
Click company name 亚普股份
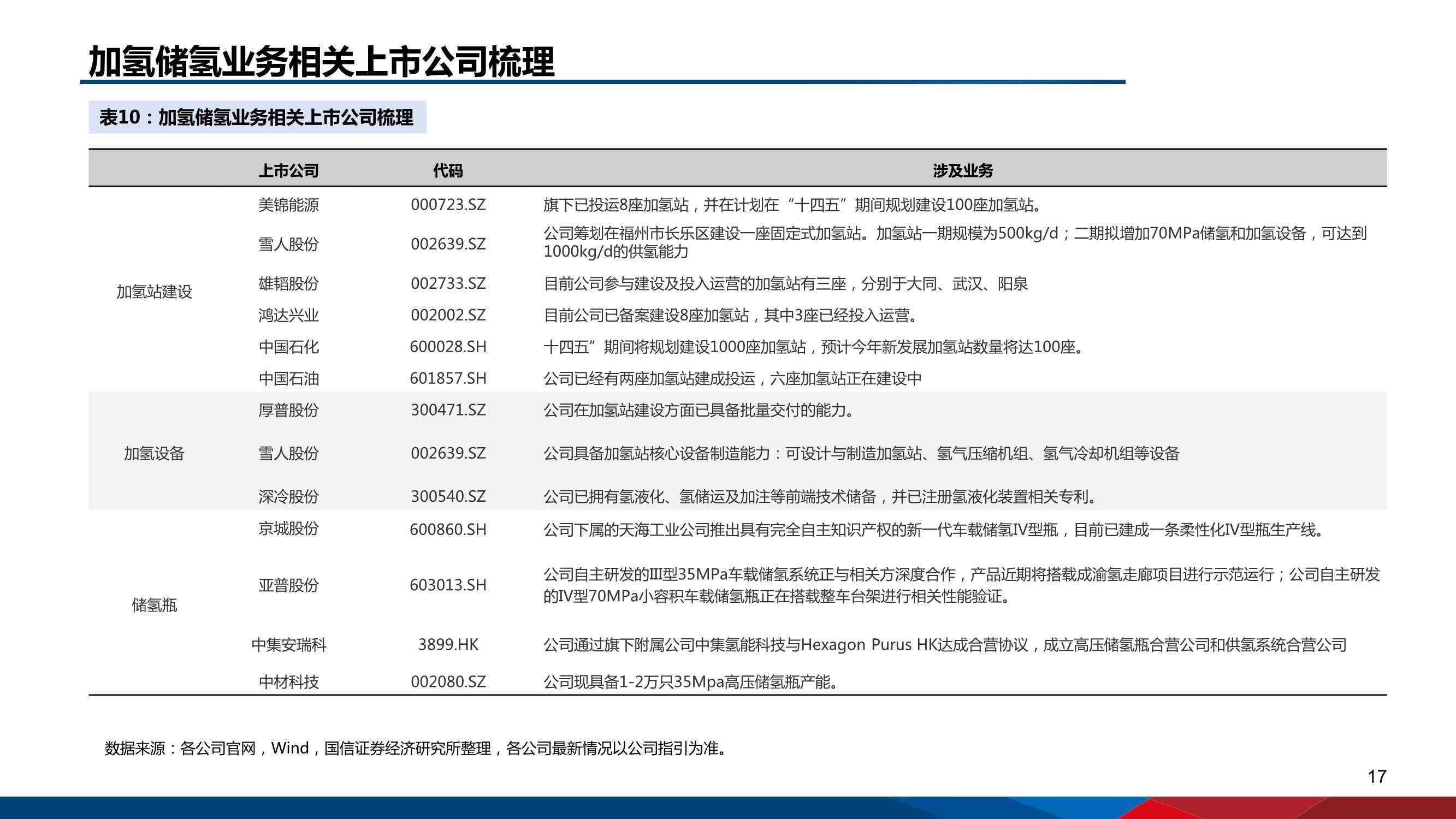click(x=288, y=585)
